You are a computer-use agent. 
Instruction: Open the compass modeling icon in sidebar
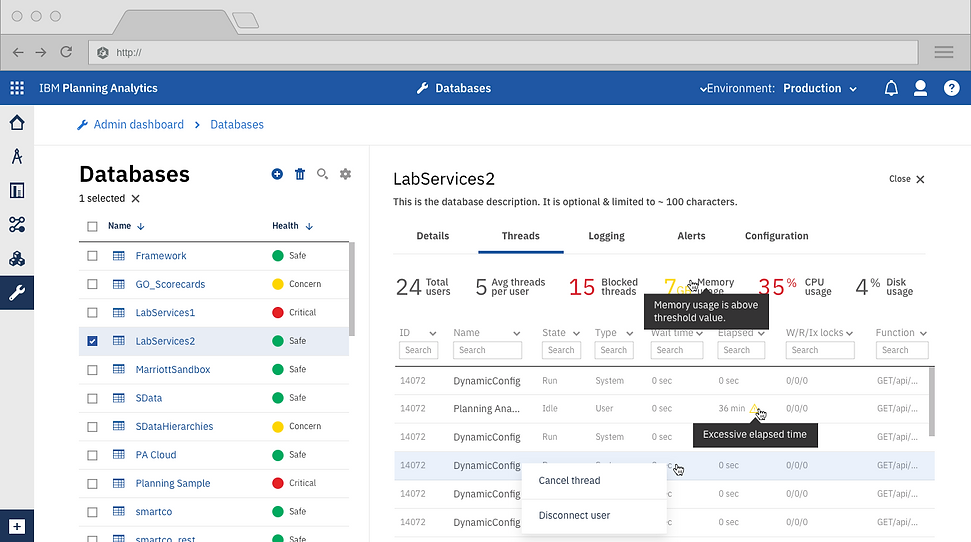tap(17, 157)
